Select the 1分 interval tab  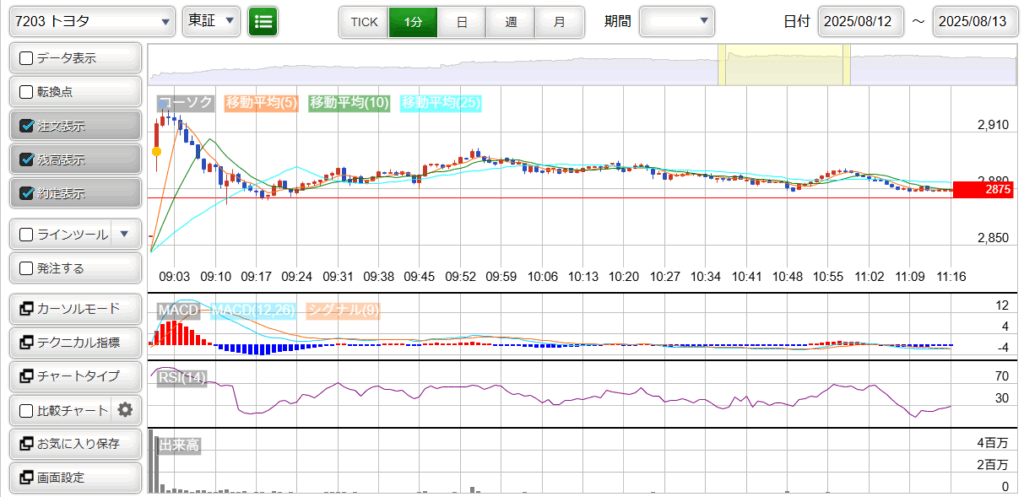pos(413,22)
